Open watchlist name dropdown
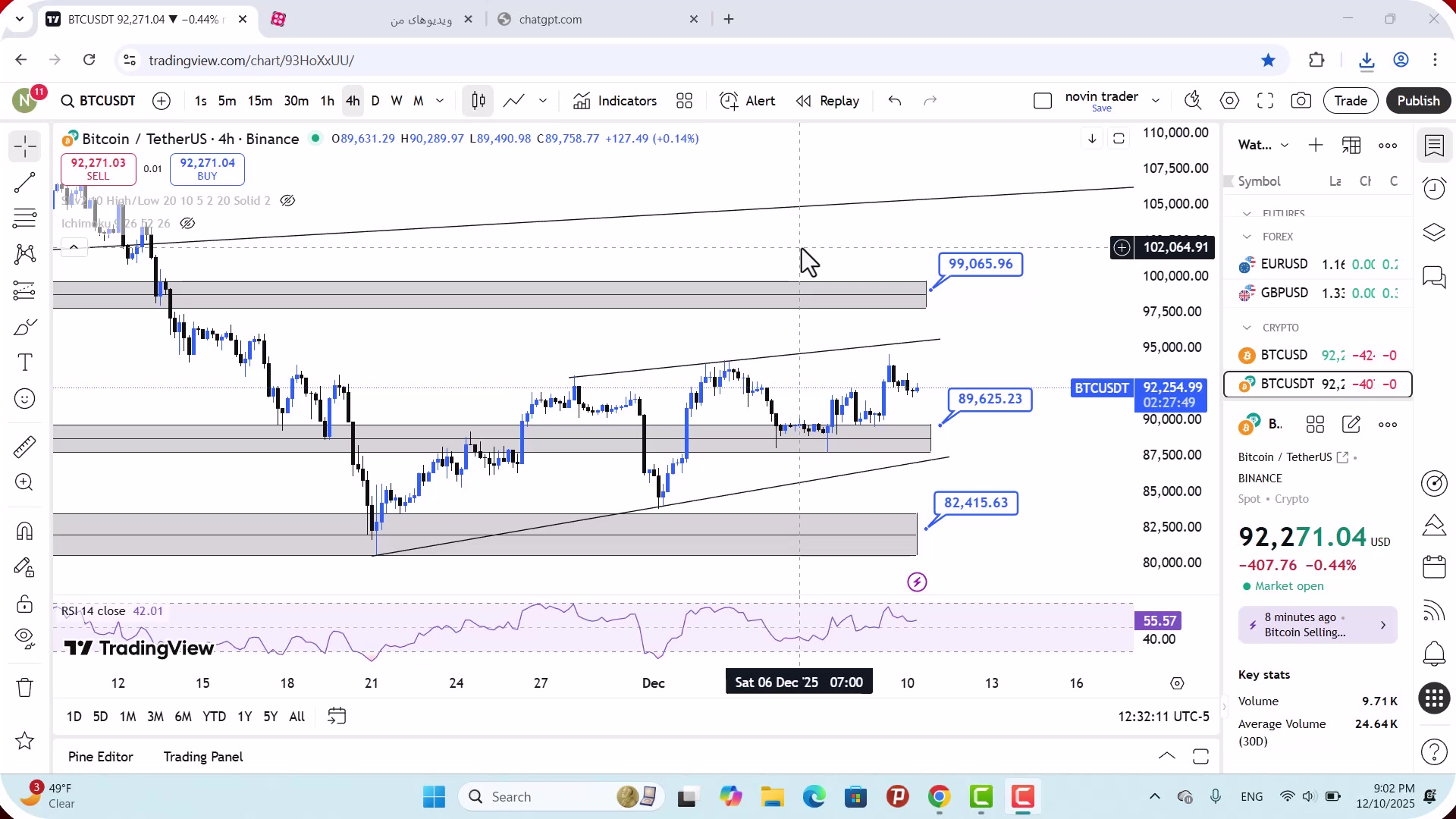 pos(1263,146)
